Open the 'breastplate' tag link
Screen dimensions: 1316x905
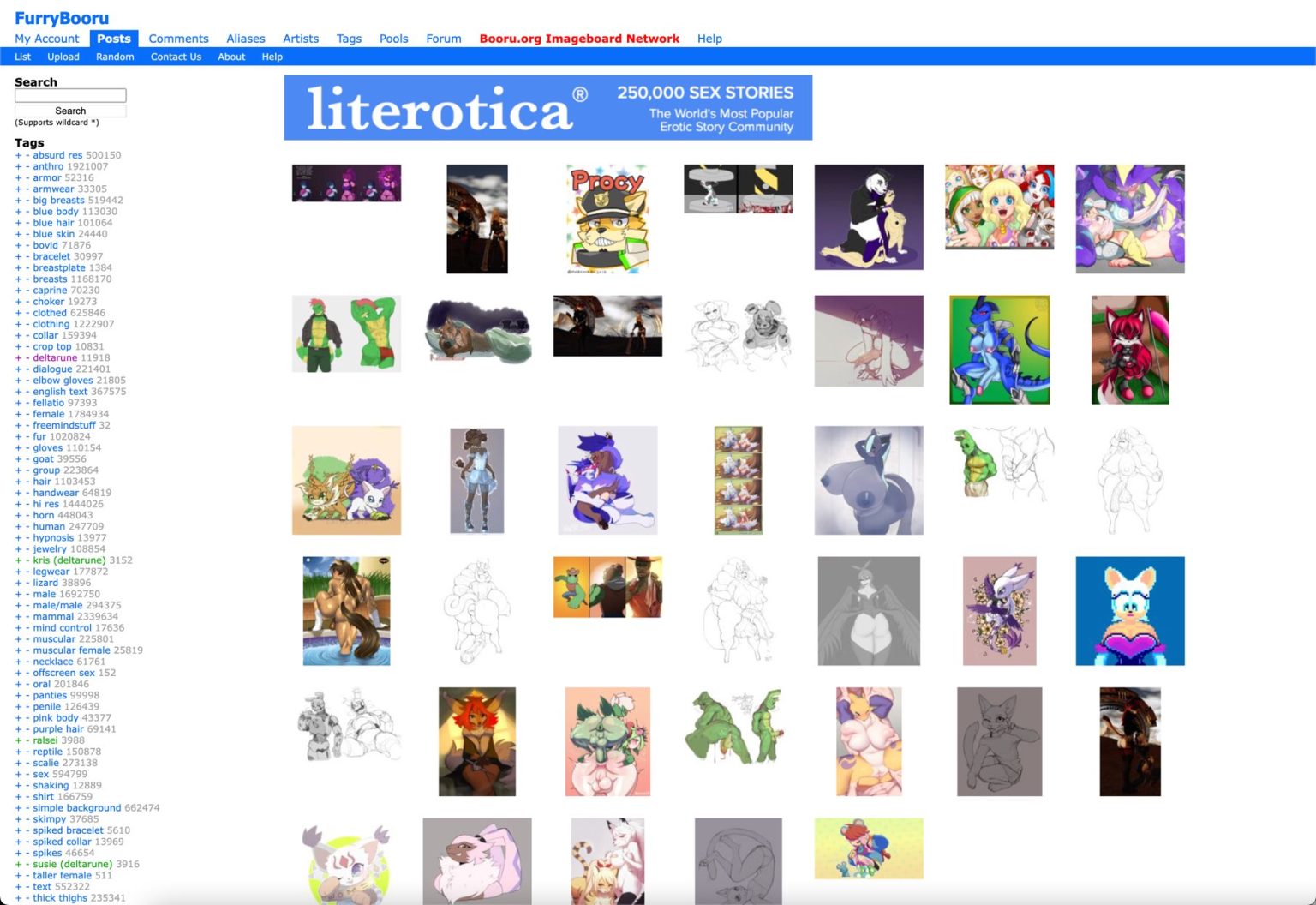59,267
